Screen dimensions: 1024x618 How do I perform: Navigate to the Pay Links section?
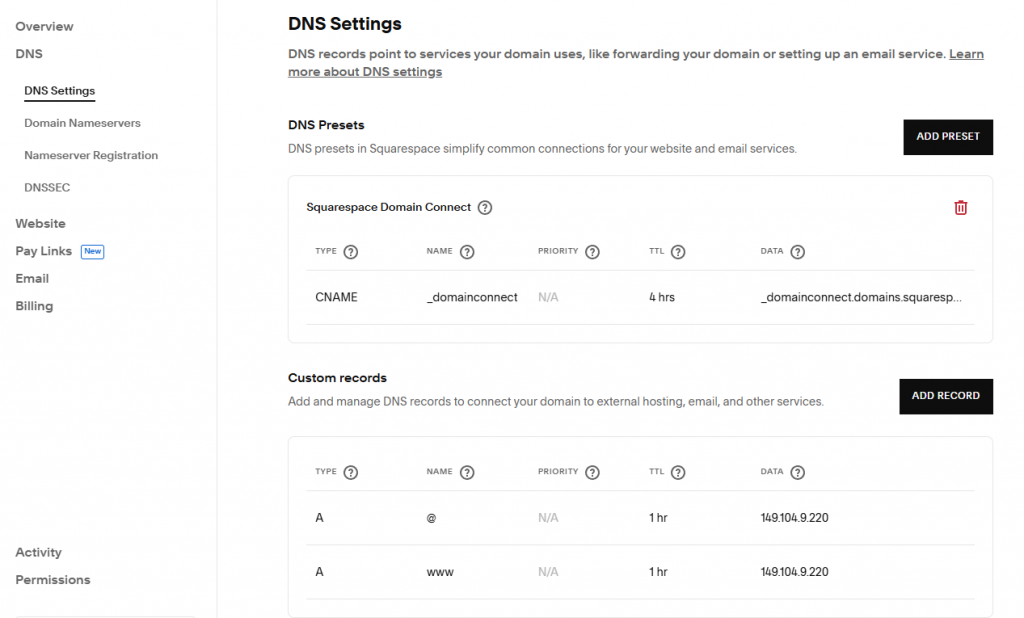pos(44,251)
